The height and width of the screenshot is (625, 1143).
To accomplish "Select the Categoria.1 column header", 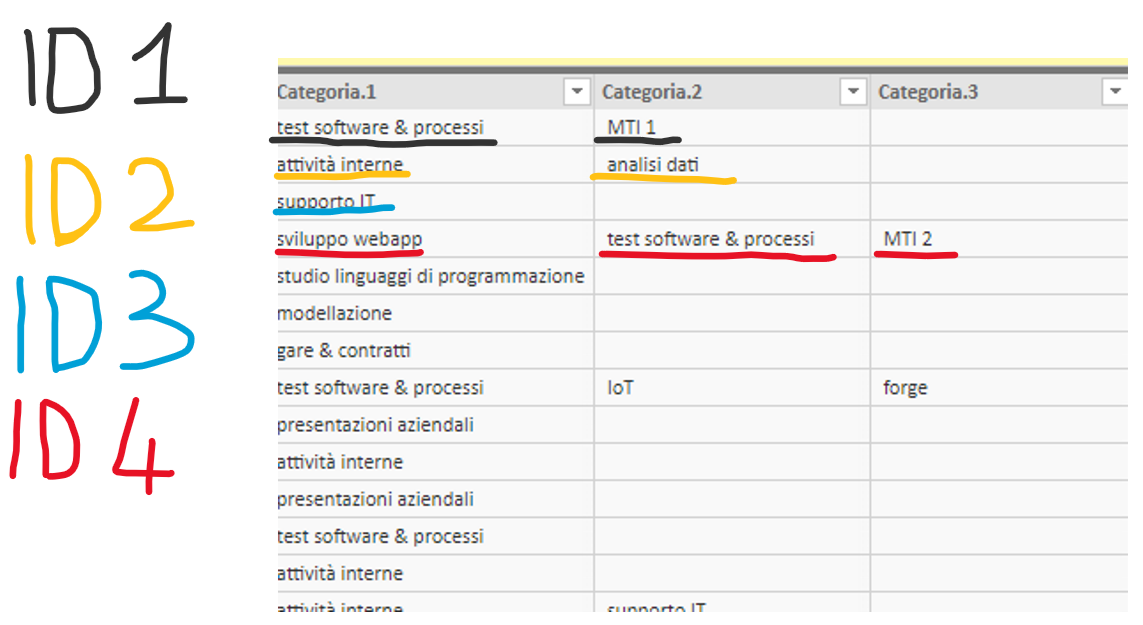I will tap(436, 92).
